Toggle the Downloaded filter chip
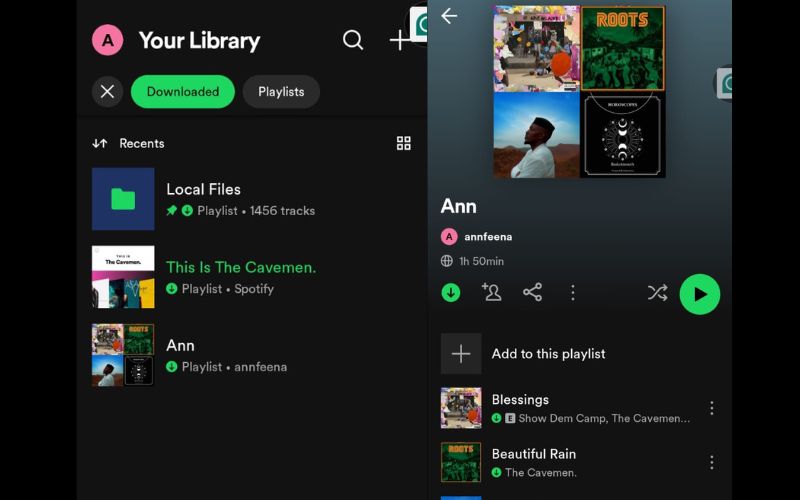800x500 pixels. pos(183,92)
